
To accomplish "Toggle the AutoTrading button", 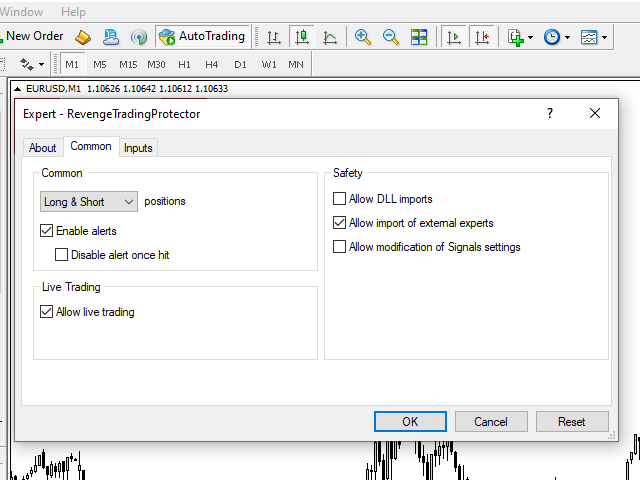I will tap(202, 36).
